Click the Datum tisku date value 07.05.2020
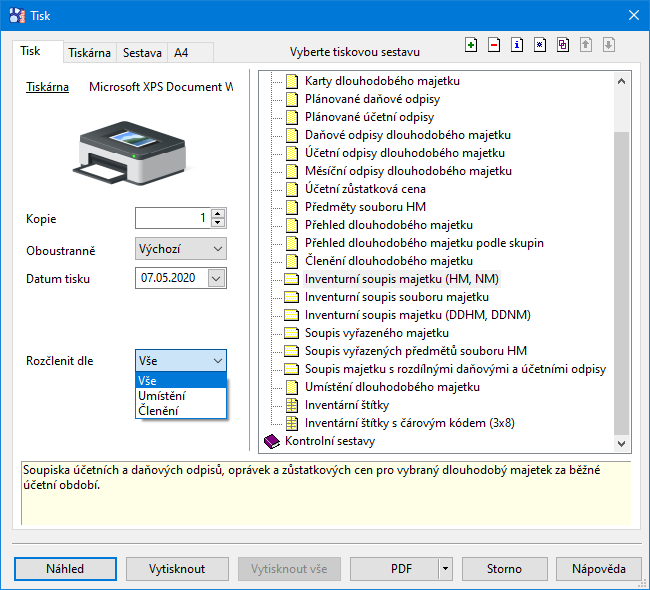The image size is (650, 590). tap(168, 278)
